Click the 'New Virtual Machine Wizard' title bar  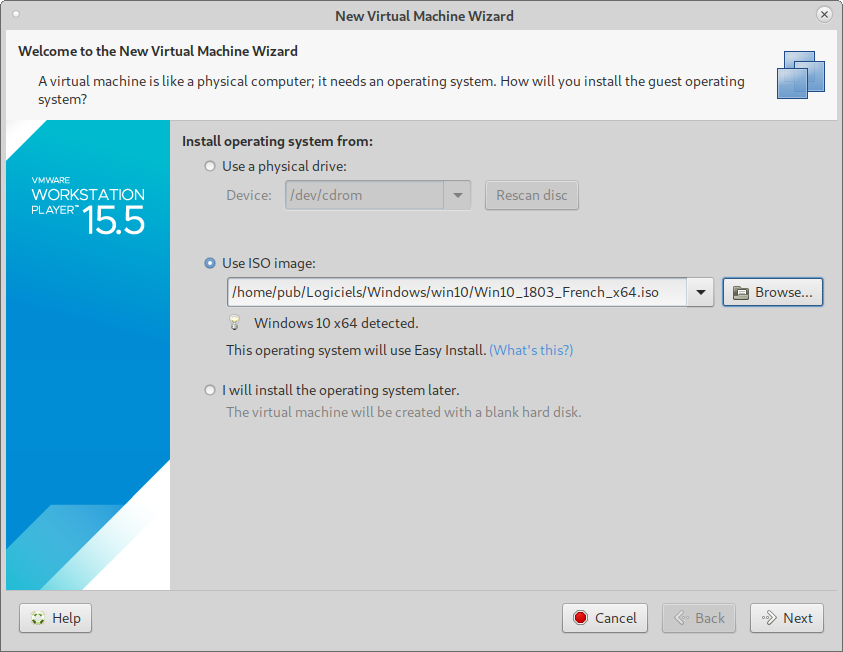[424, 15]
